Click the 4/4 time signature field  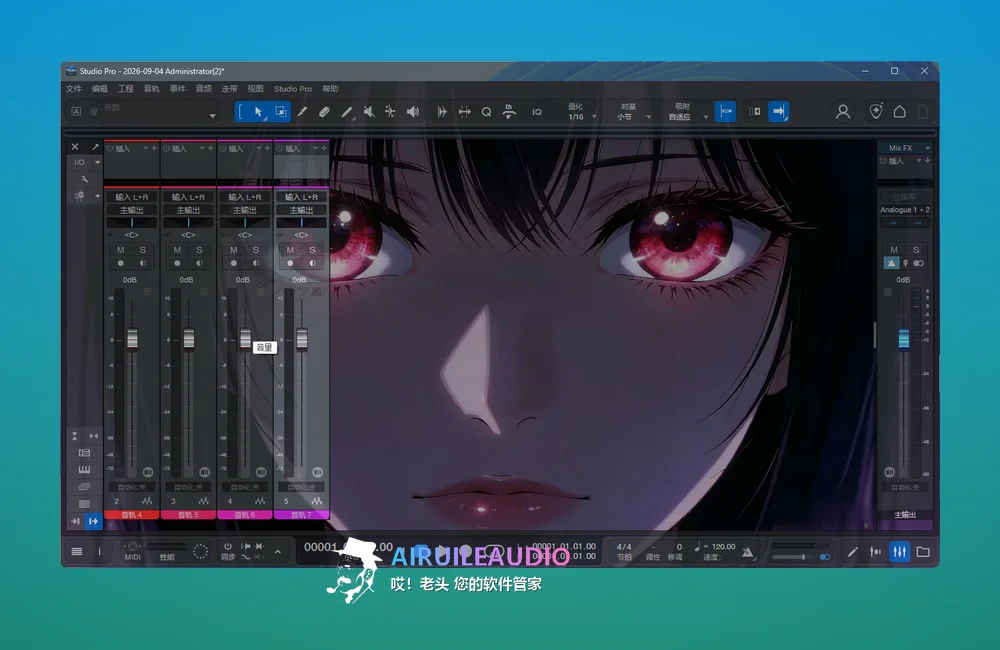(x=624, y=547)
